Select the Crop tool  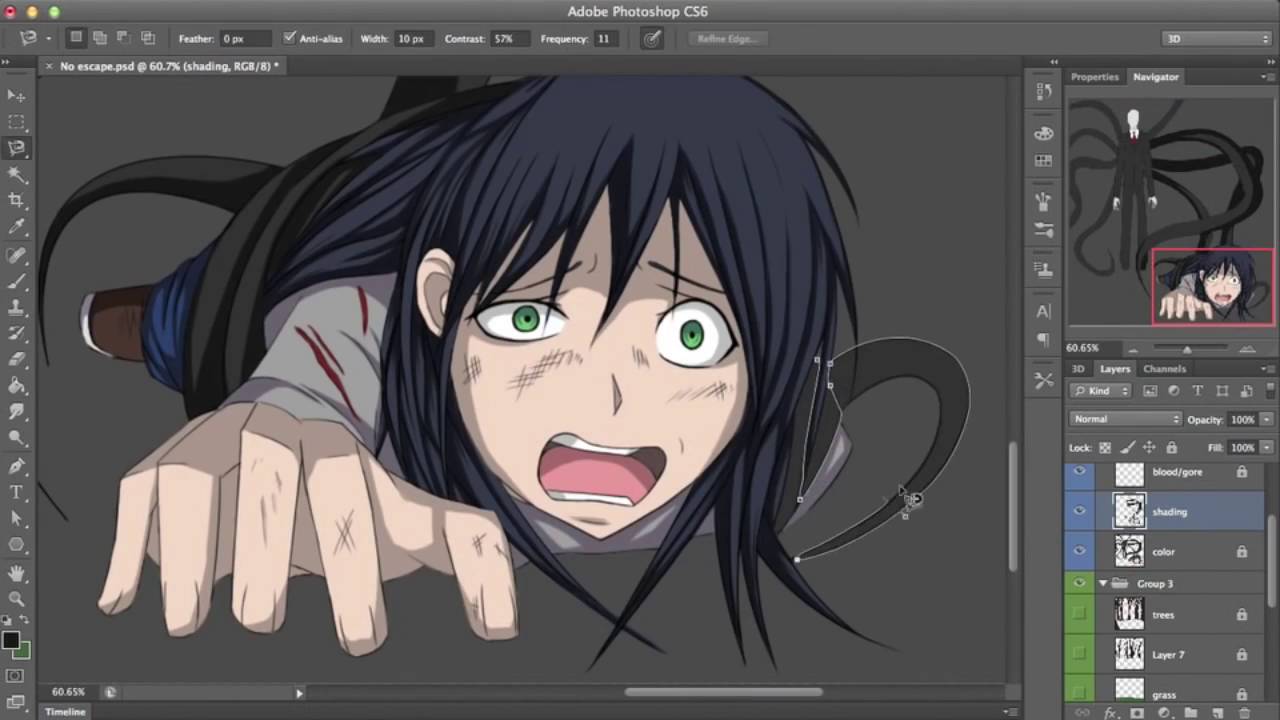(17, 201)
